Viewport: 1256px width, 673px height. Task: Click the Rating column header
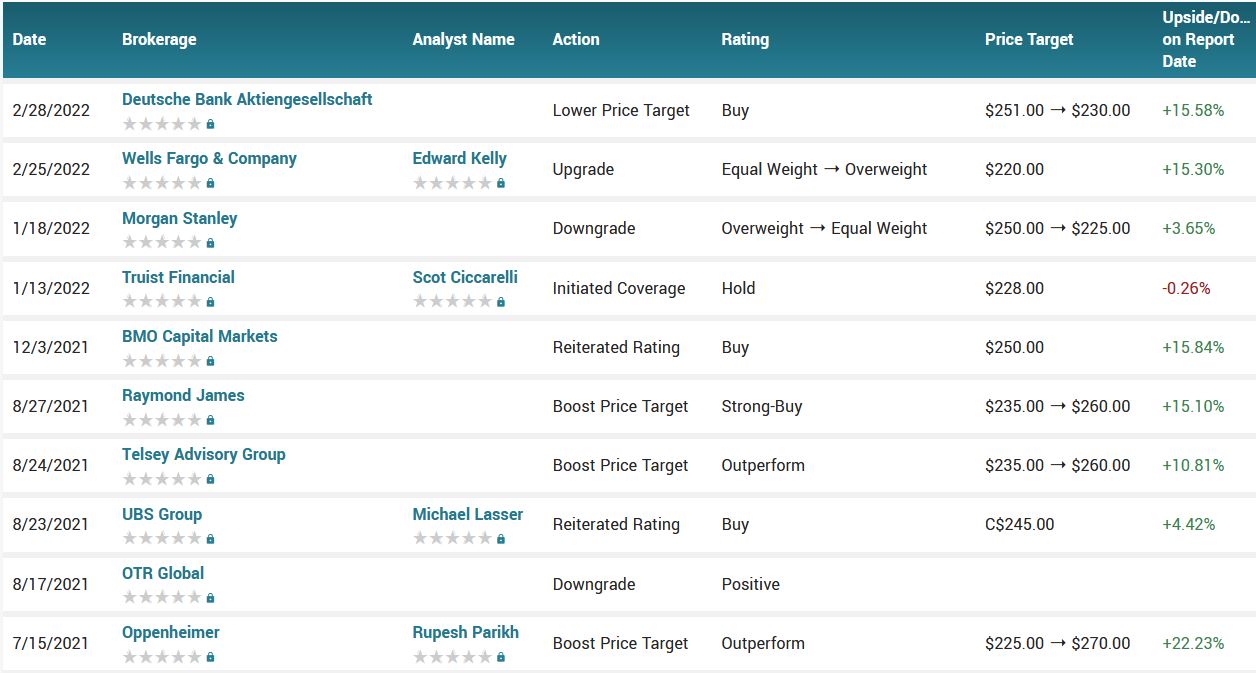coord(745,40)
